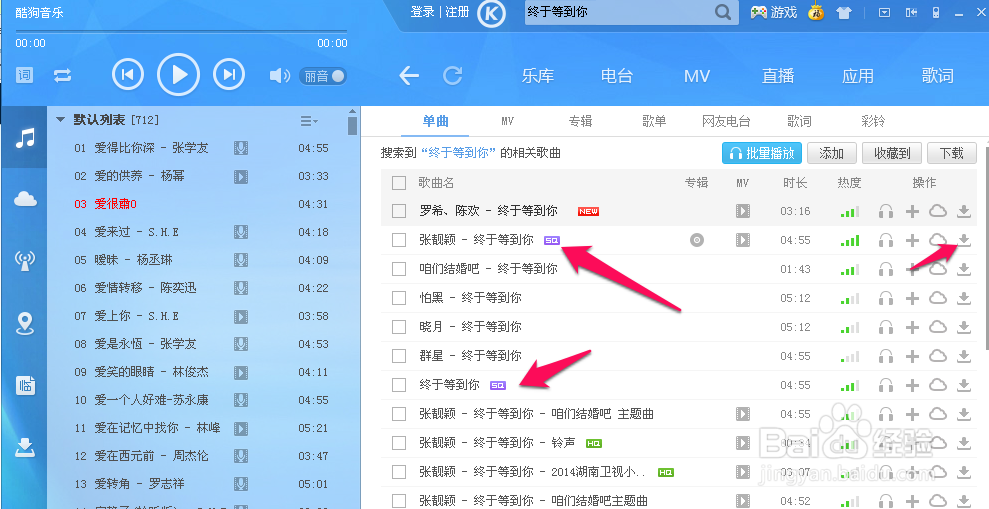Check the 群星 - 终于等到你 row
This screenshot has height=509, width=989.
tap(399, 356)
